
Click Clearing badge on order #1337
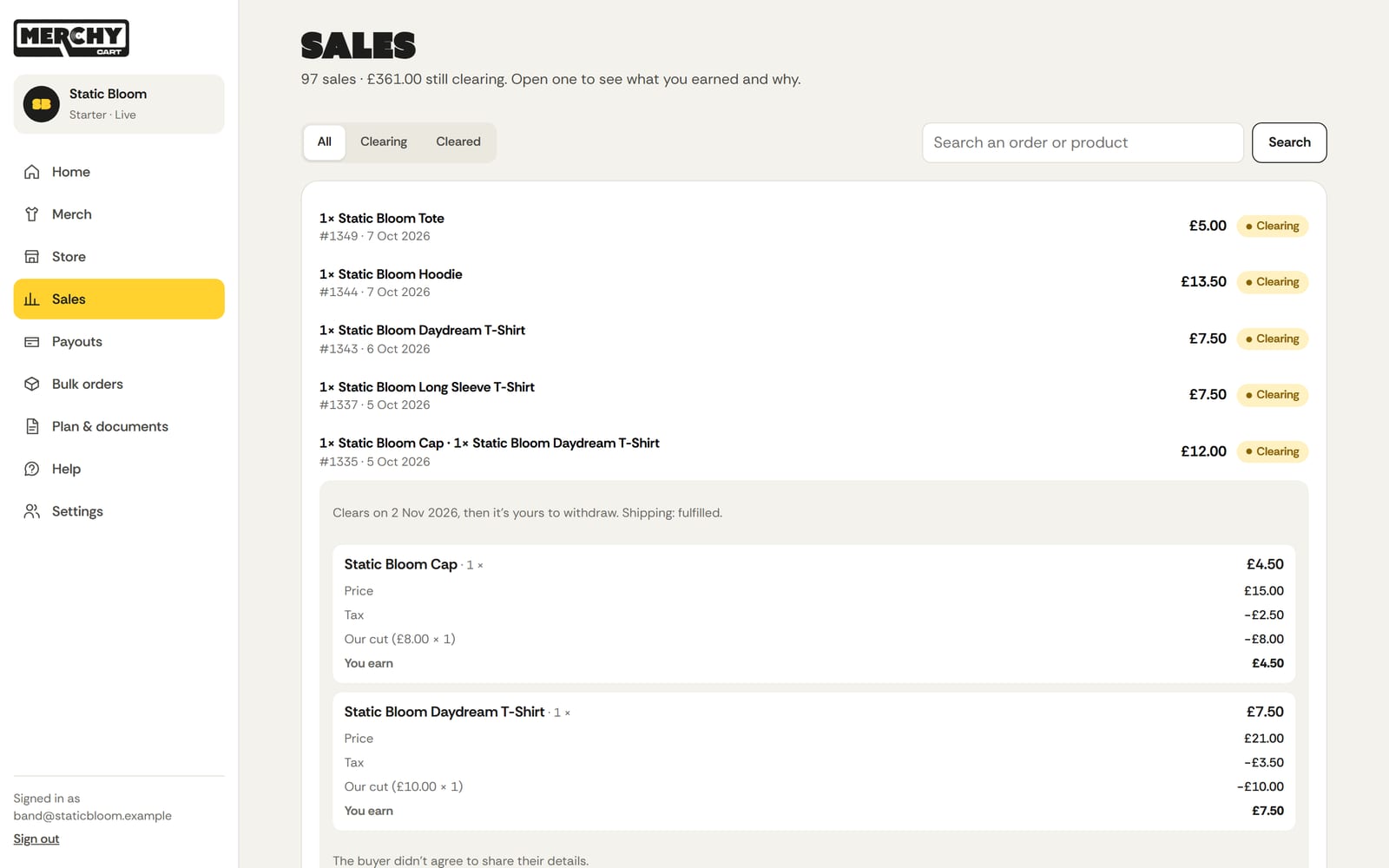point(1272,395)
